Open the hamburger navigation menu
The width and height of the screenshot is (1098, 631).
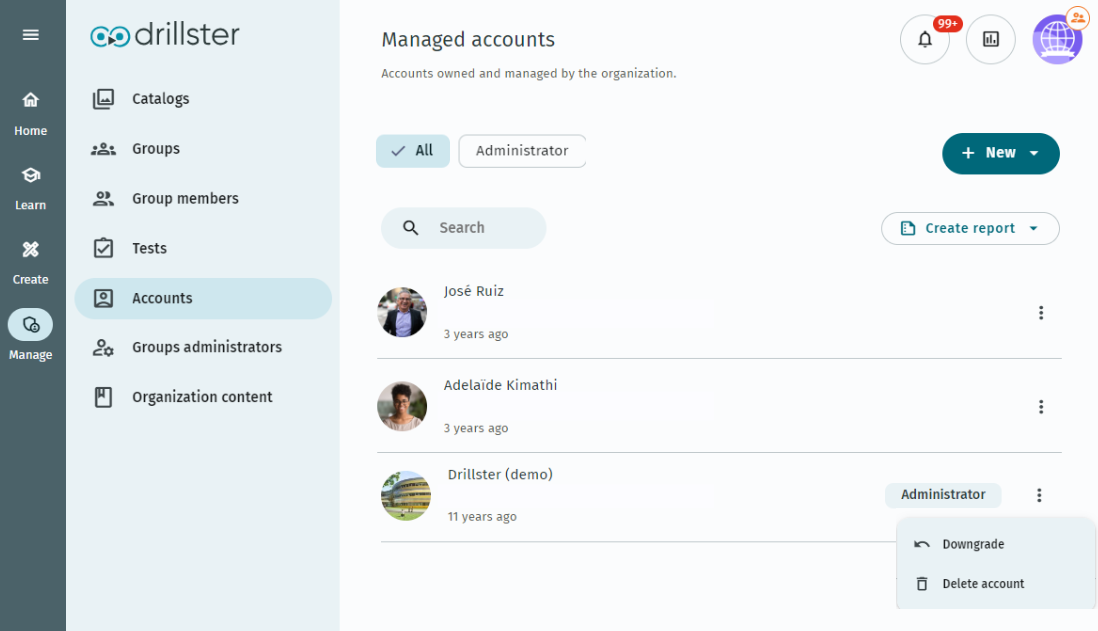pos(30,34)
